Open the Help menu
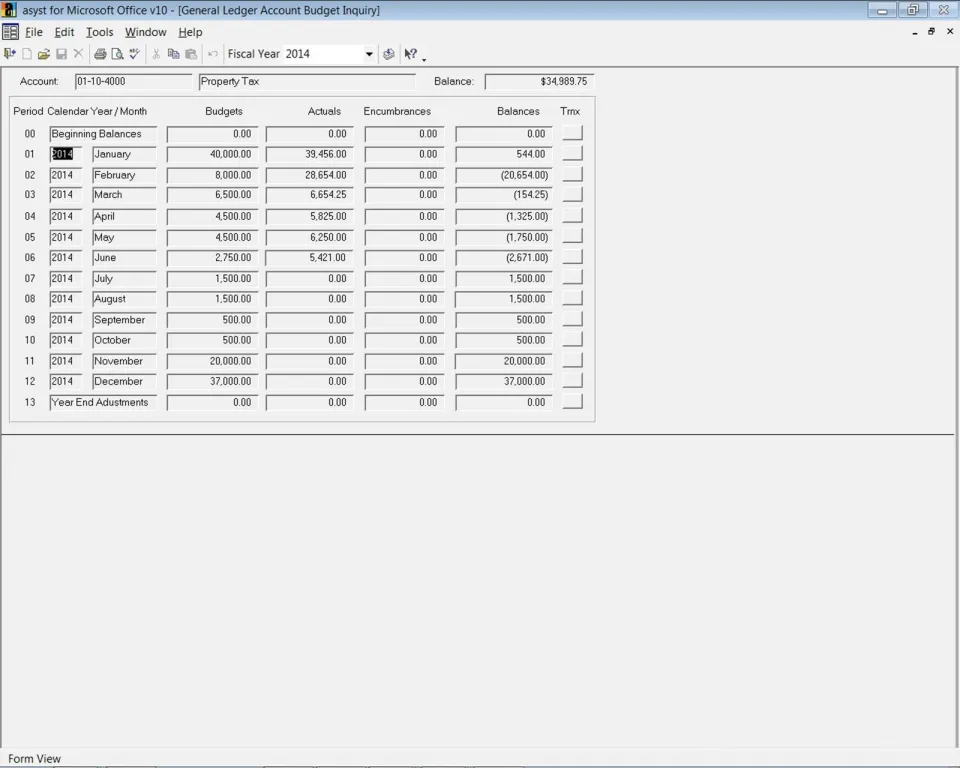This screenshot has width=960, height=768. pos(190,32)
